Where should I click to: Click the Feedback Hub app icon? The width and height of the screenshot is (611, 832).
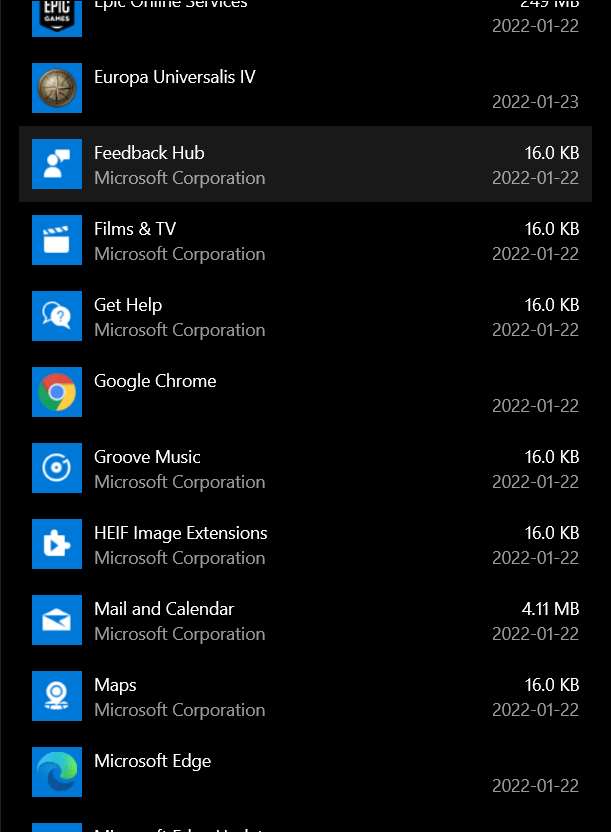(57, 164)
